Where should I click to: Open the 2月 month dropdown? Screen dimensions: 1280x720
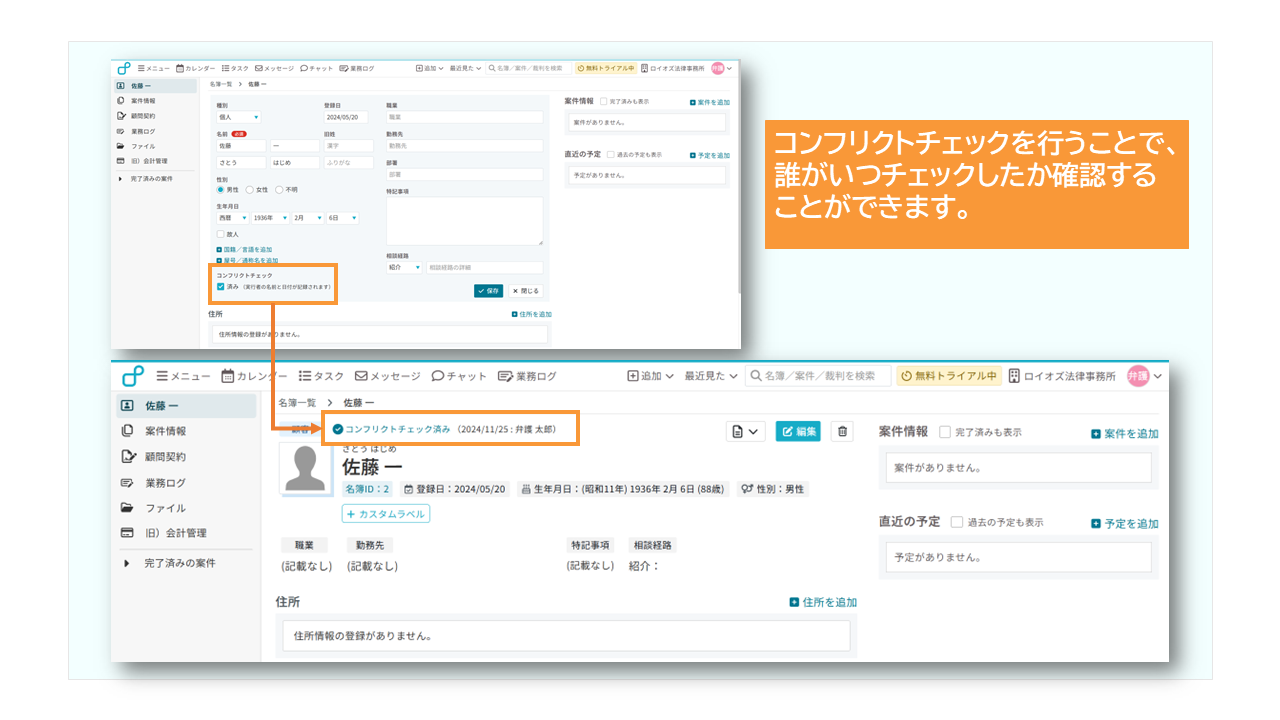coord(307,217)
